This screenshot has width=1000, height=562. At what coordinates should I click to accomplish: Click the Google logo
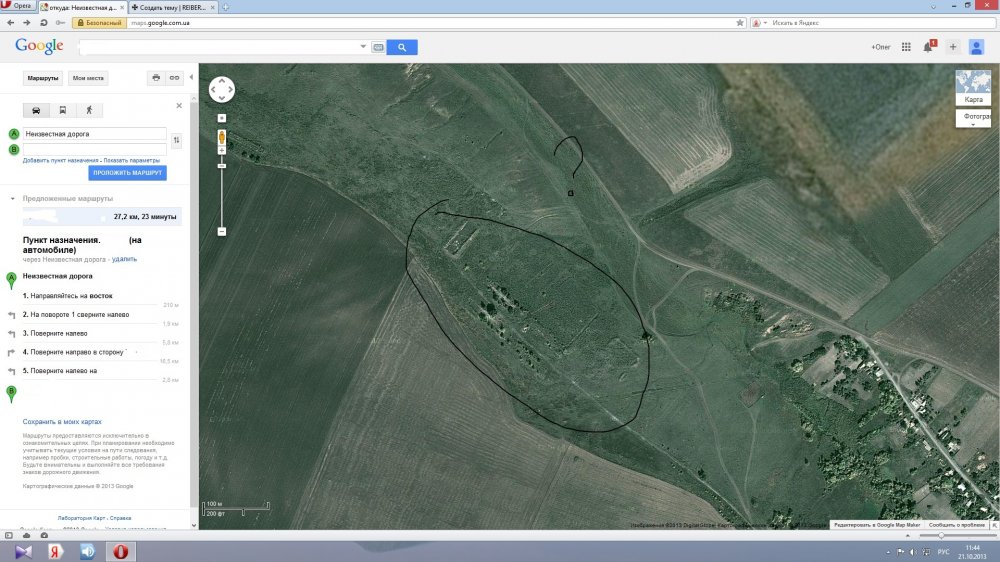pos(40,46)
